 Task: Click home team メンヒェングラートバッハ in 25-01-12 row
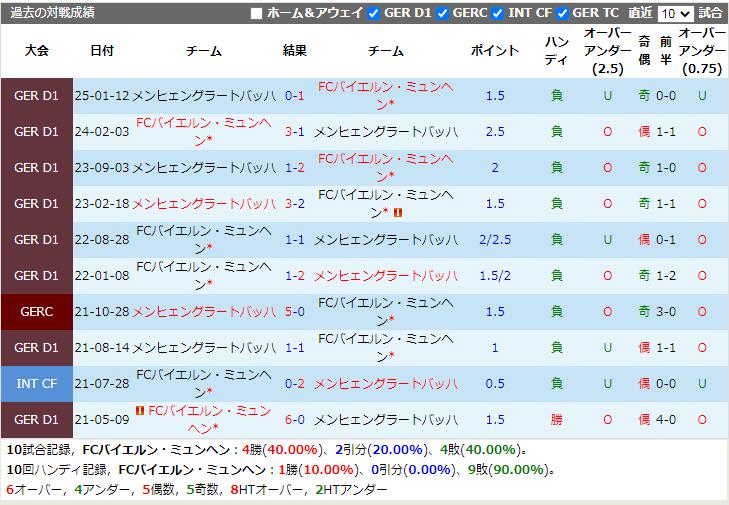click(x=204, y=96)
